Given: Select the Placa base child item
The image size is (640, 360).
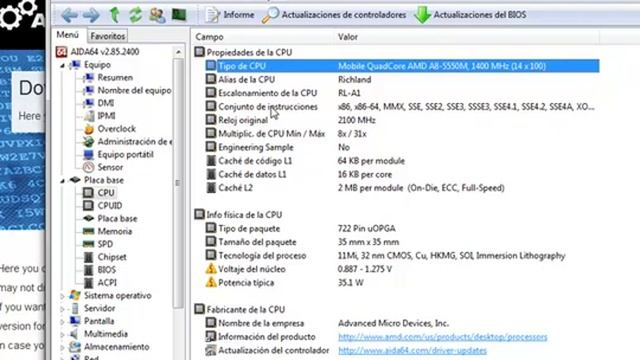Looking at the screenshot, I should (x=117, y=219).
